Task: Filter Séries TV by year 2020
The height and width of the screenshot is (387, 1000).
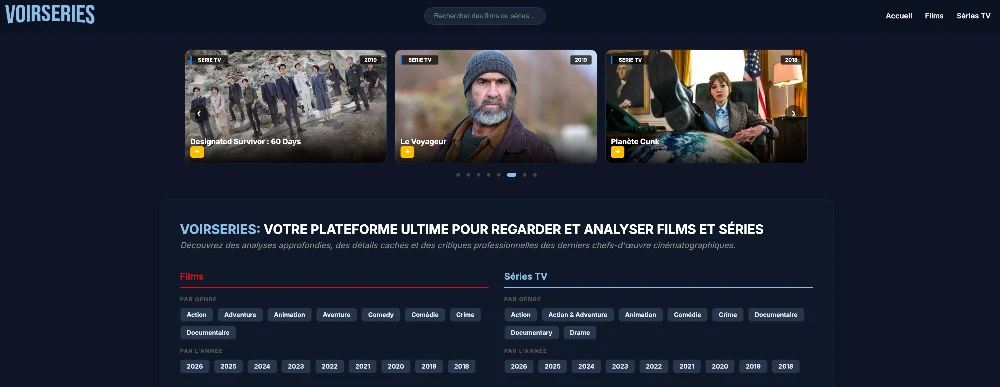Action: tap(720, 367)
